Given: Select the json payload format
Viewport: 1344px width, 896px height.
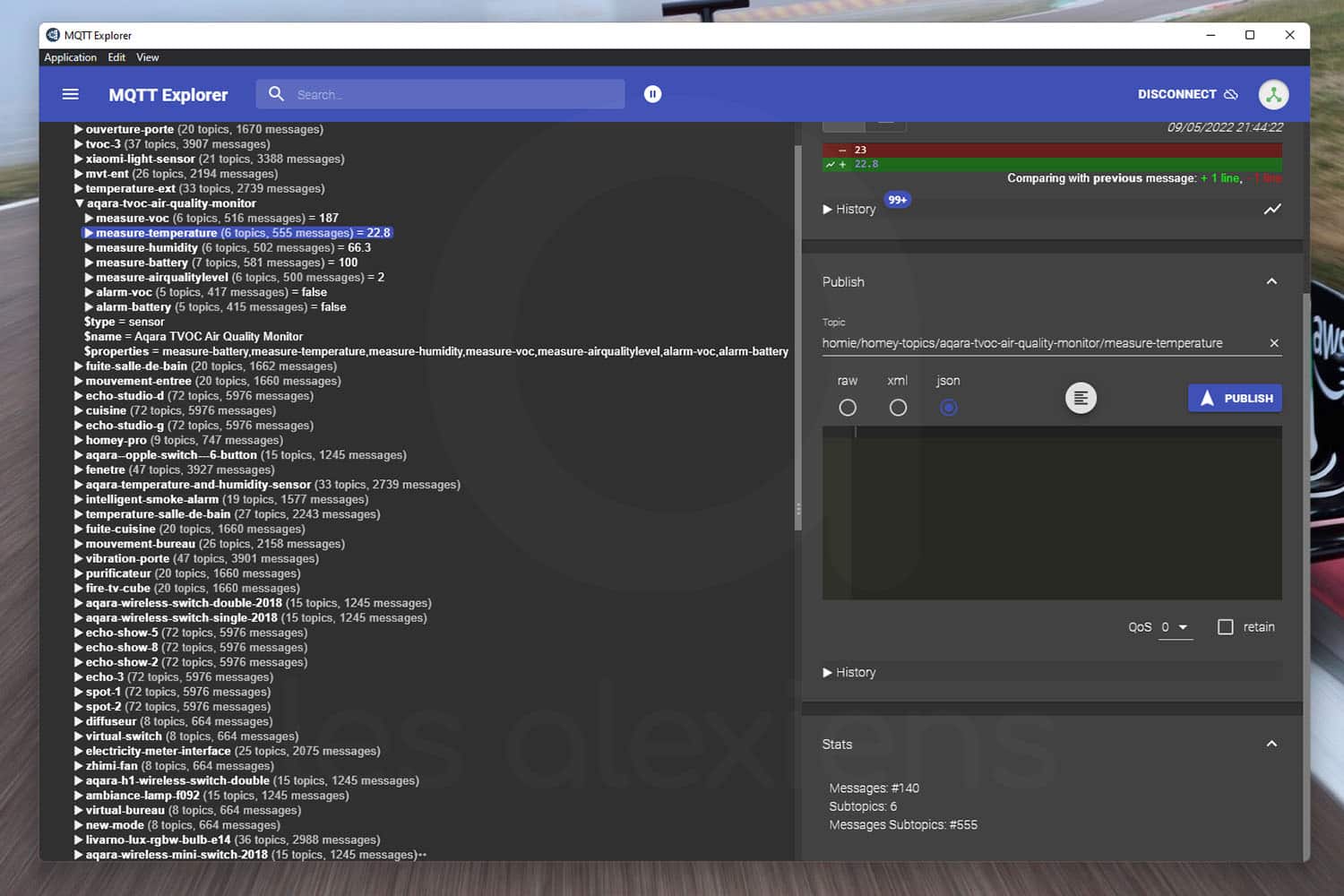Looking at the screenshot, I should coord(948,408).
